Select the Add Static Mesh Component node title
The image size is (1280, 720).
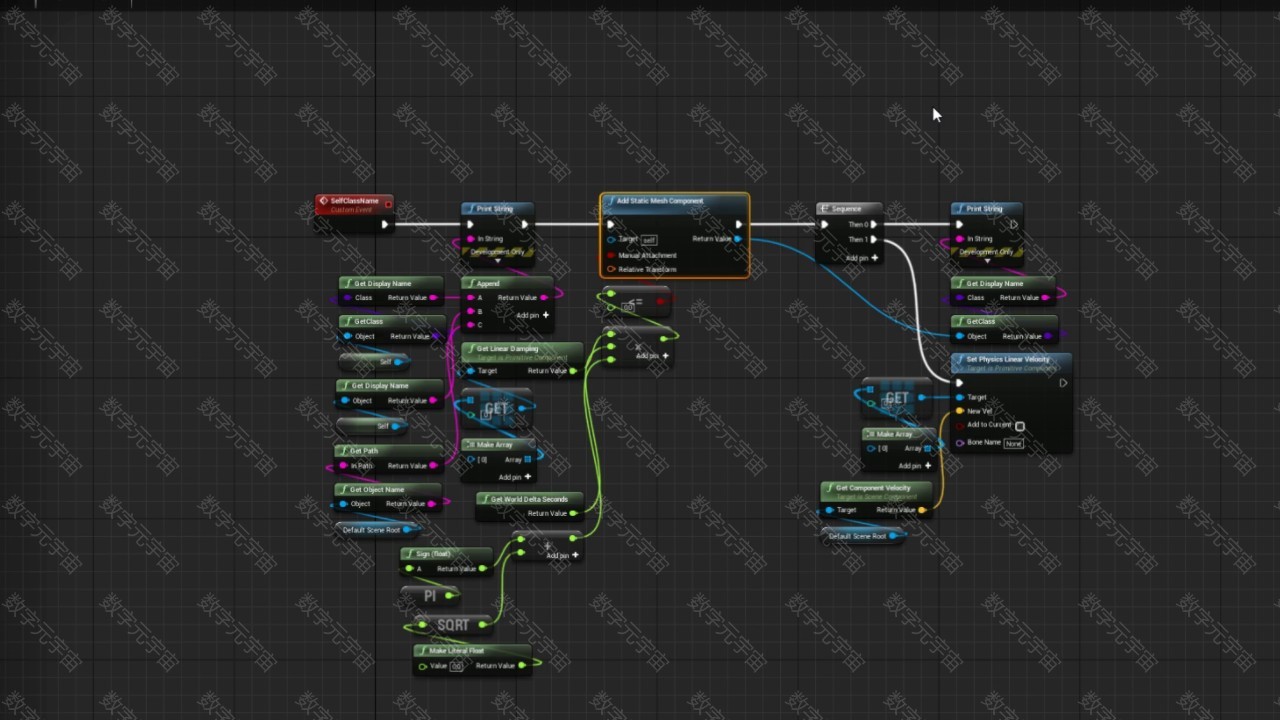click(x=660, y=201)
